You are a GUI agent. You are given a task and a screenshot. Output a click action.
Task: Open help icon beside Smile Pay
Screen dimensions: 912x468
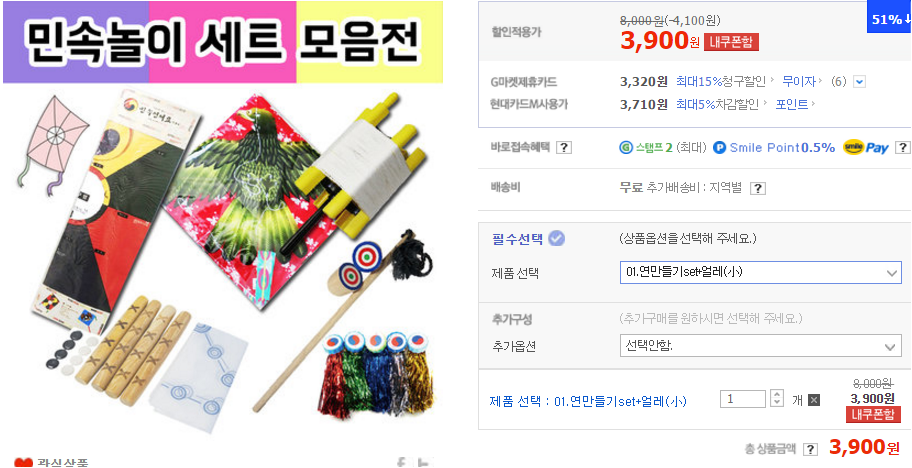pos(902,147)
